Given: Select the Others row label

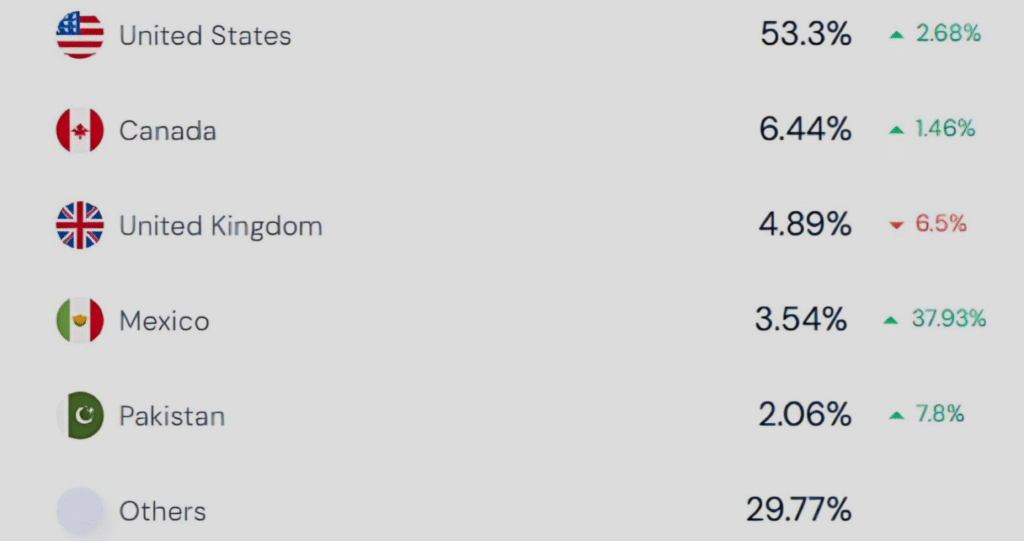Looking at the screenshot, I should click(x=162, y=511).
